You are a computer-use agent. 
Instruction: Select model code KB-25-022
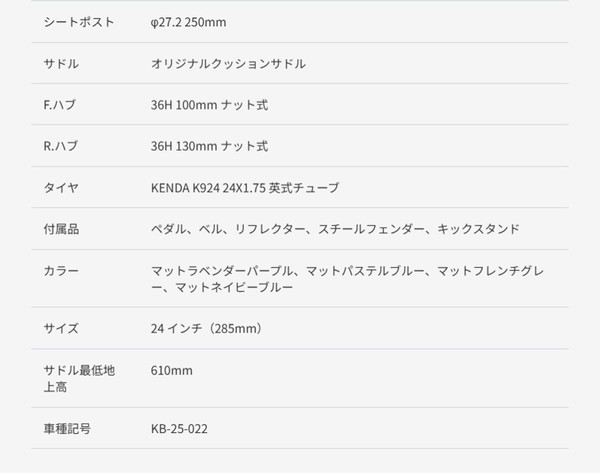pos(179,428)
